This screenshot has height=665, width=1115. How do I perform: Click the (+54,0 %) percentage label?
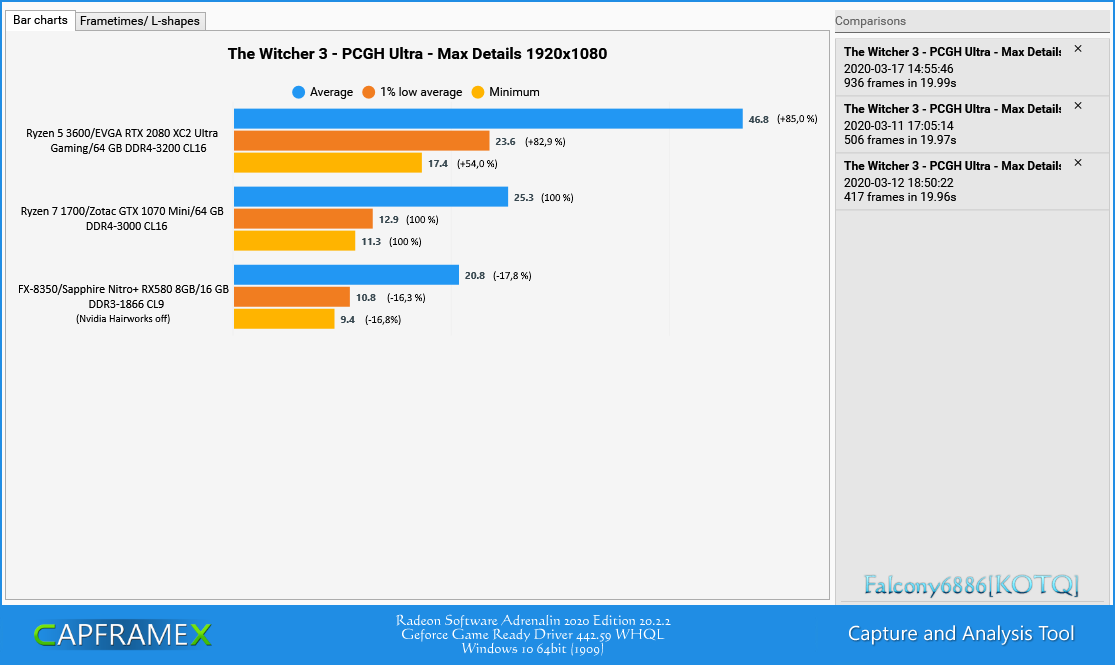point(477,164)
